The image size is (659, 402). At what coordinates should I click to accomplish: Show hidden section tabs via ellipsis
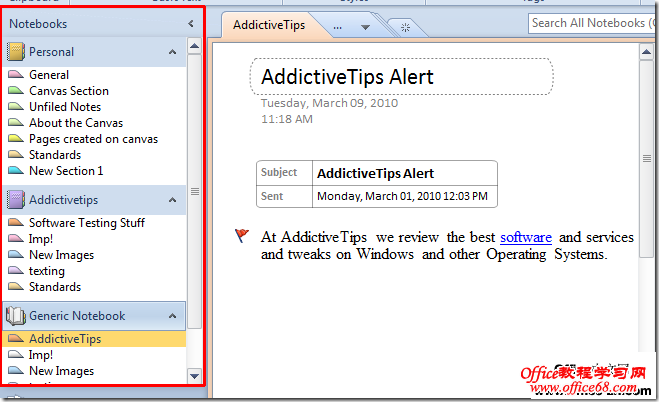click(337, 27)
